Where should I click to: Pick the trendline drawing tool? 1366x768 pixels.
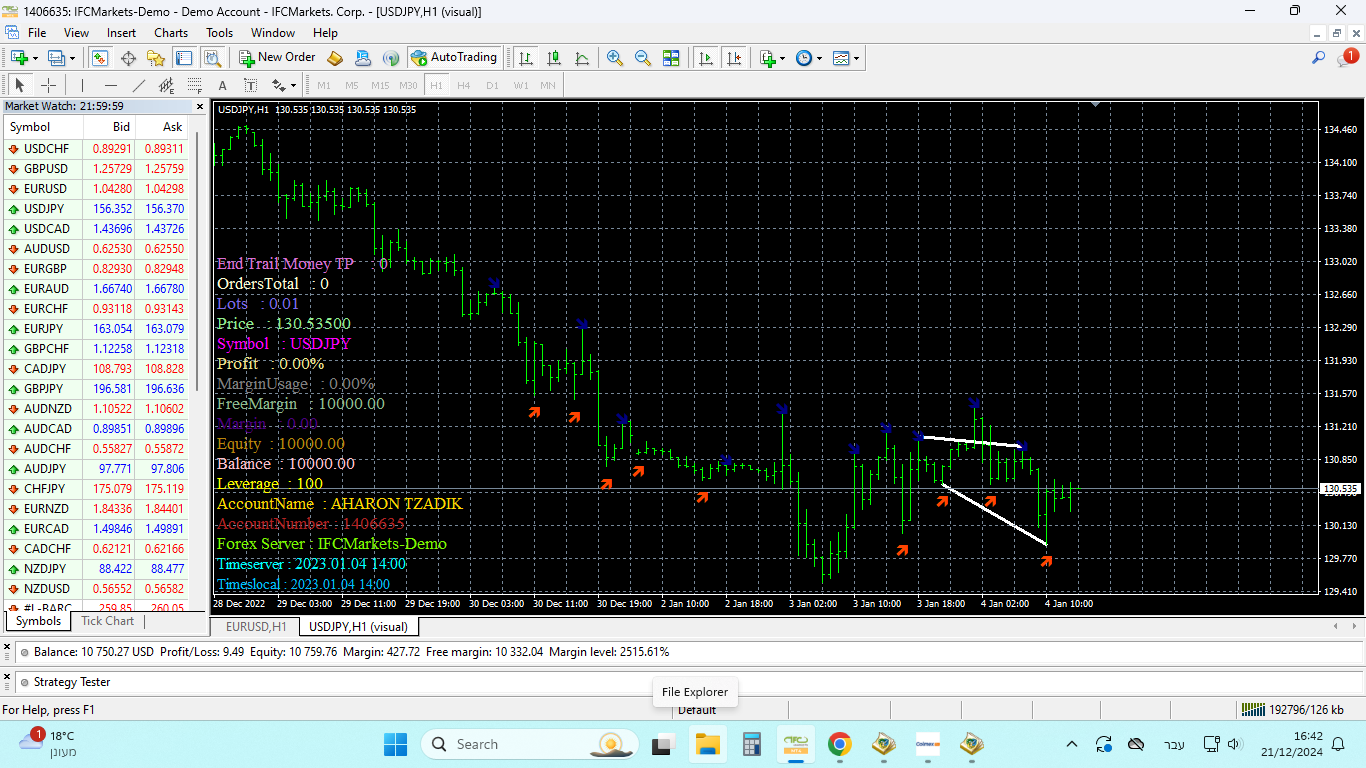coord(139,85)
